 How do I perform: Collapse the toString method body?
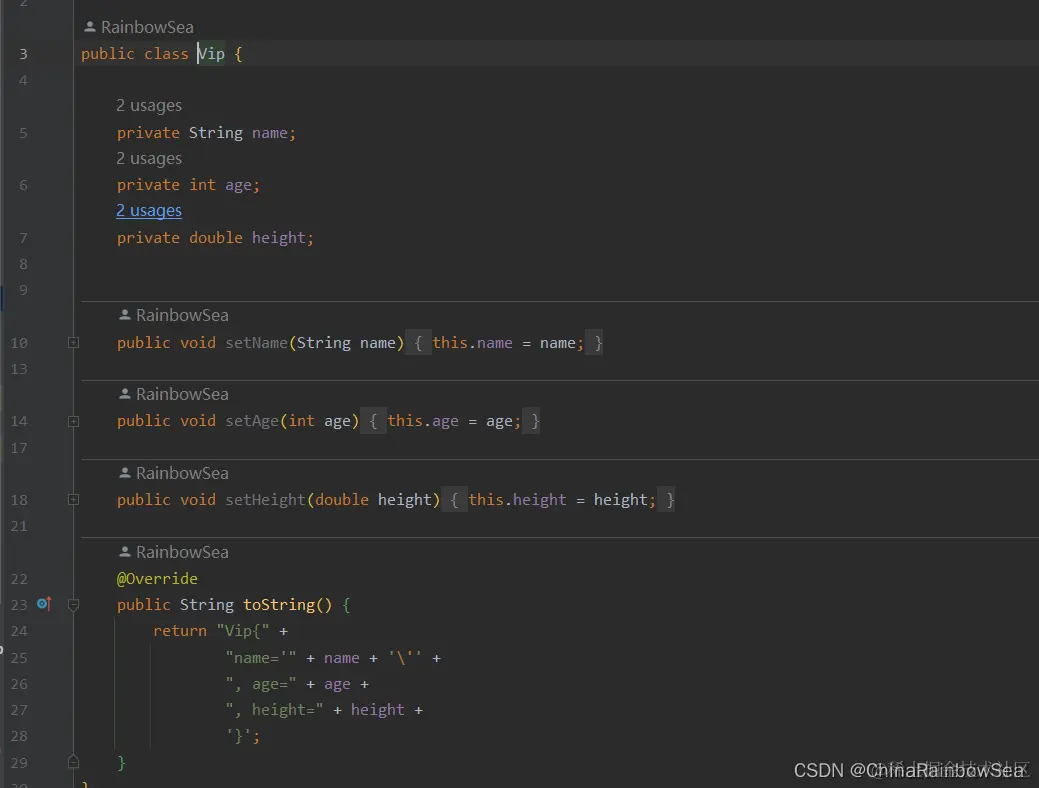(74, 604)
